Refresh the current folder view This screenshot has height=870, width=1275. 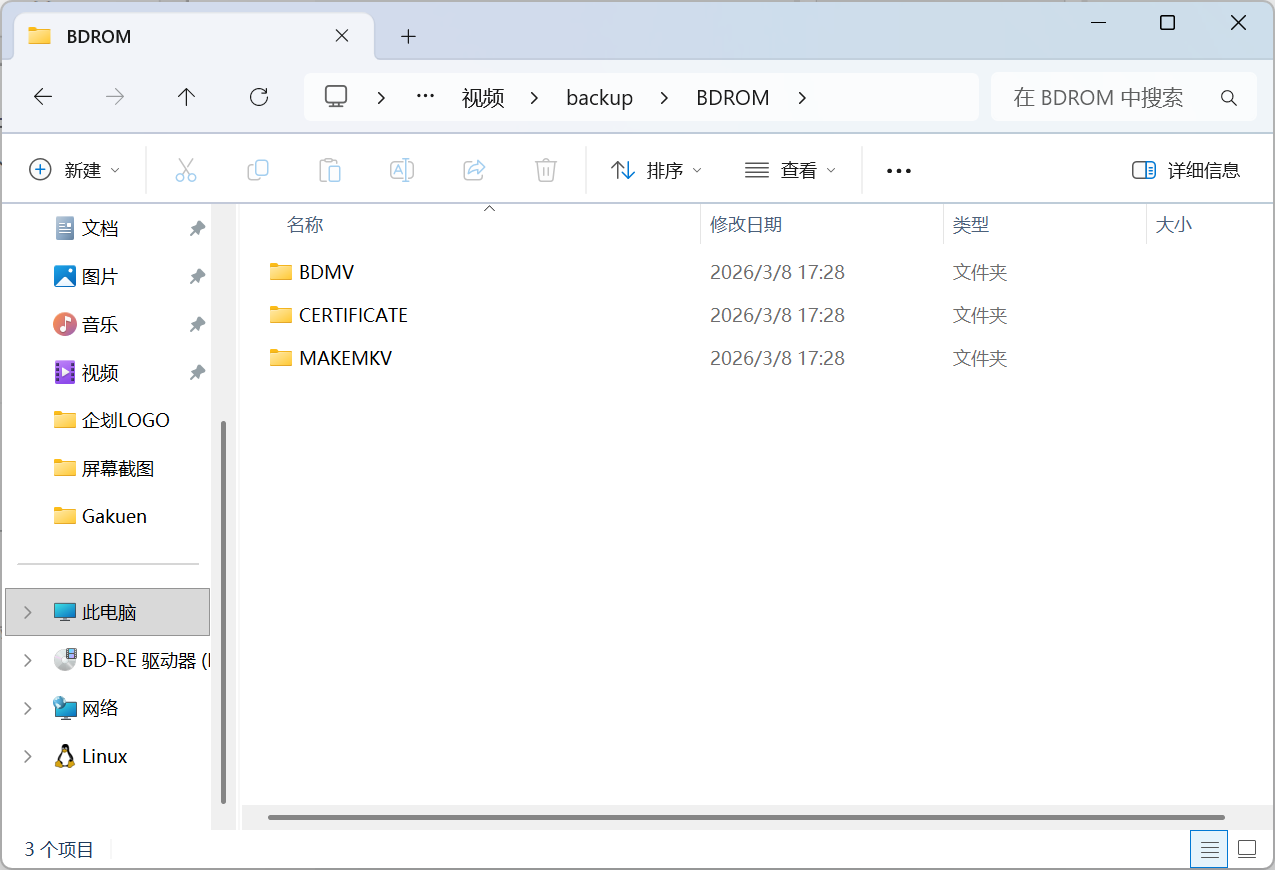pyautogui.click(x=259, y=97)
